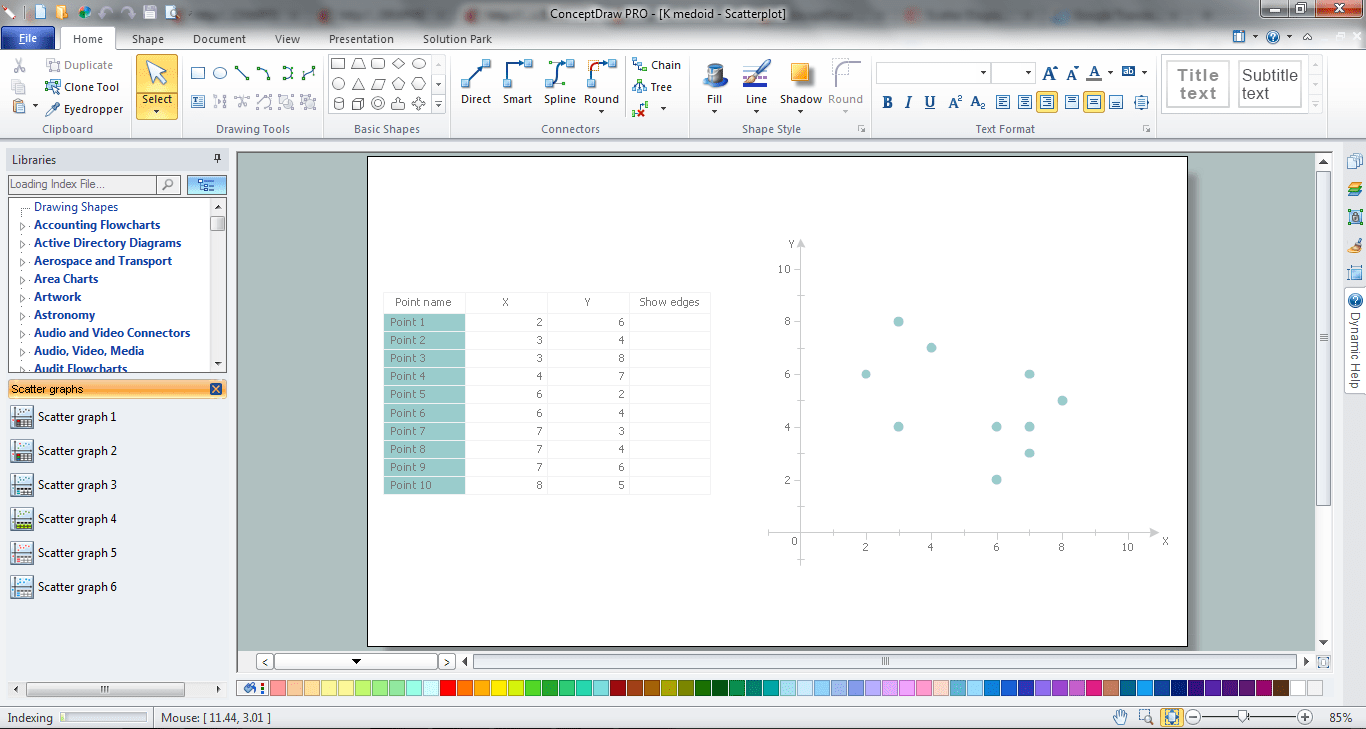Open the font name combo box
This screenshot has height=729, width=1366.
click(933, 73)
